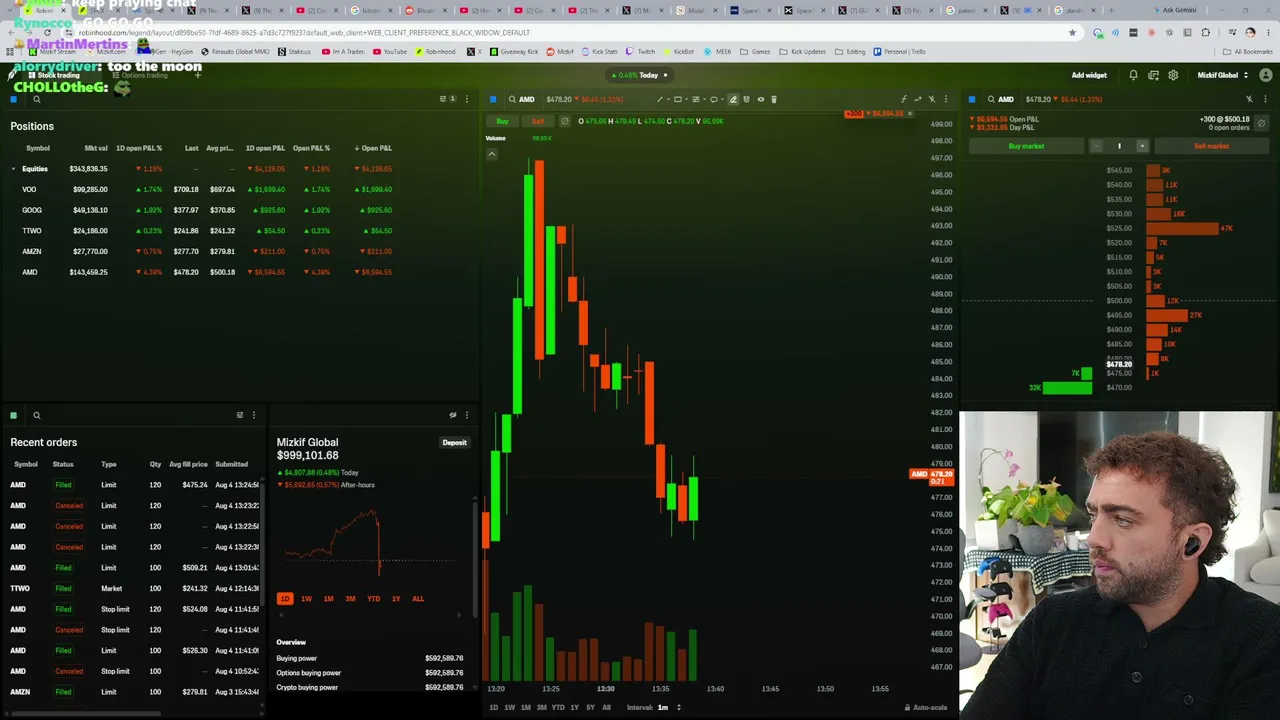Toggle hide balances in account widget

[453, 415]
